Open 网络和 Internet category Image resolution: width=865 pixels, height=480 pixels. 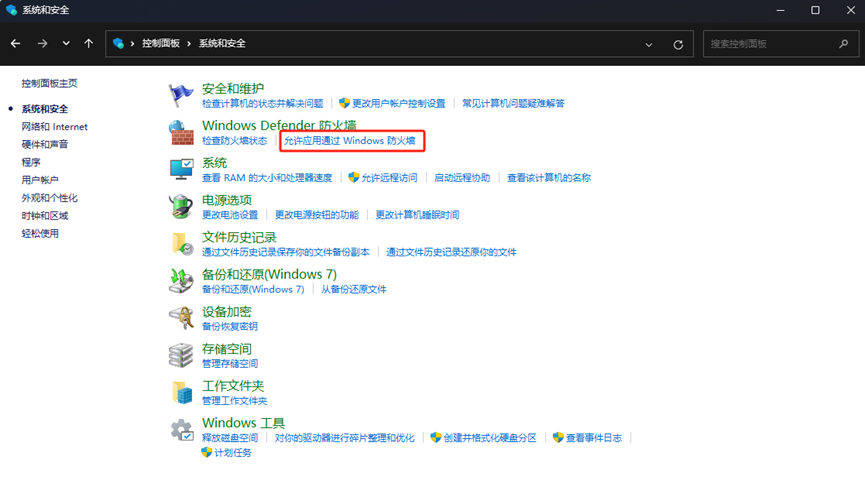tap(54, 126)
